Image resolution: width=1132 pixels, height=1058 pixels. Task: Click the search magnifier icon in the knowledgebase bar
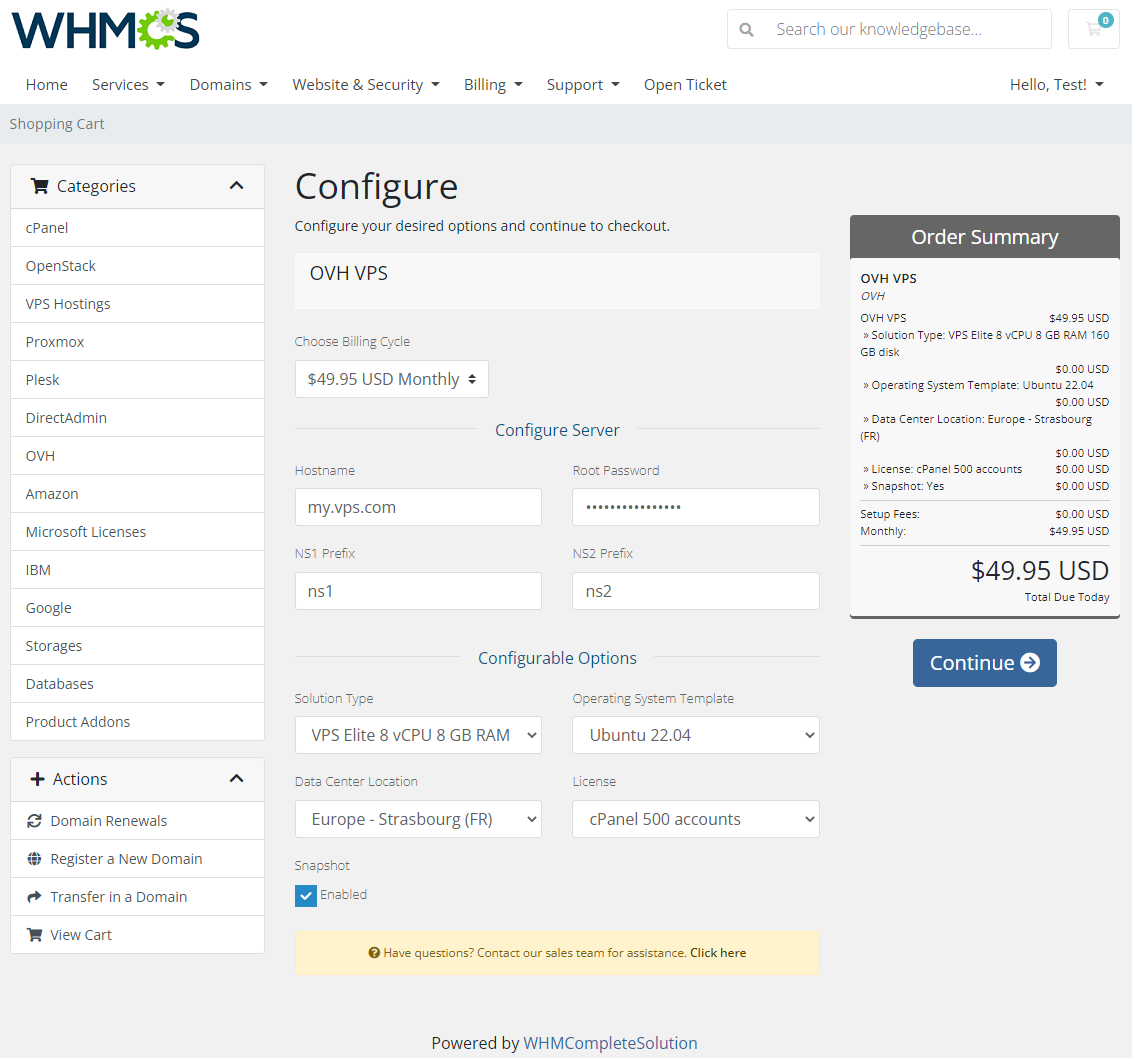pos(746,29)
